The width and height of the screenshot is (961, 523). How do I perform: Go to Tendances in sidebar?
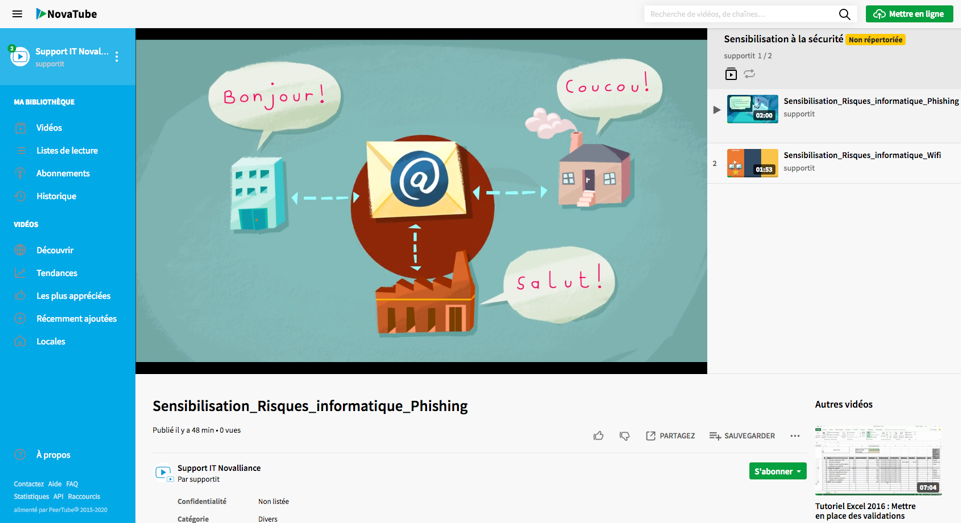(x=57, y=273)
